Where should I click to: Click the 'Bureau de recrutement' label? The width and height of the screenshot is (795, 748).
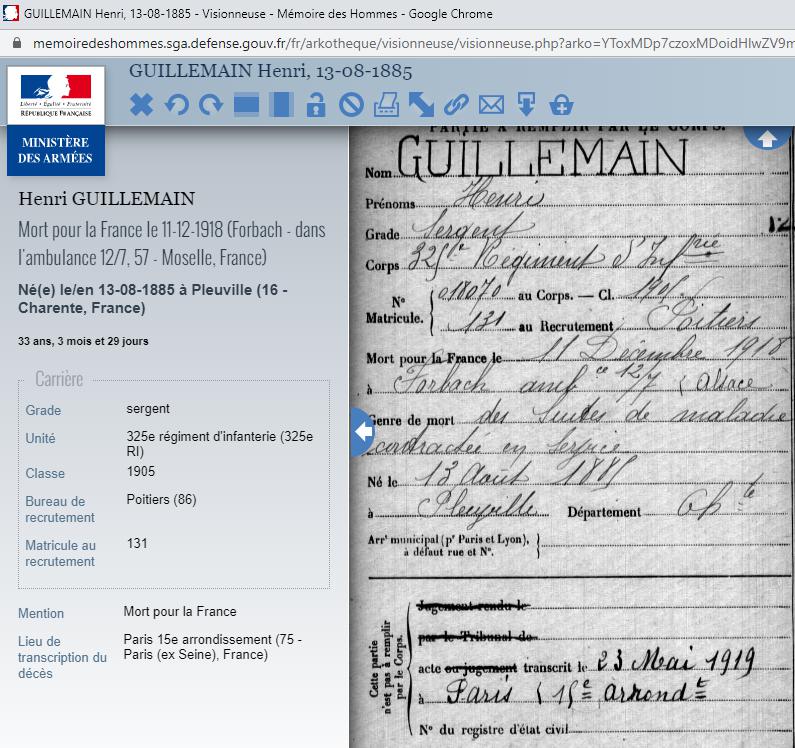pyautogui.click(x=60, y=509)
